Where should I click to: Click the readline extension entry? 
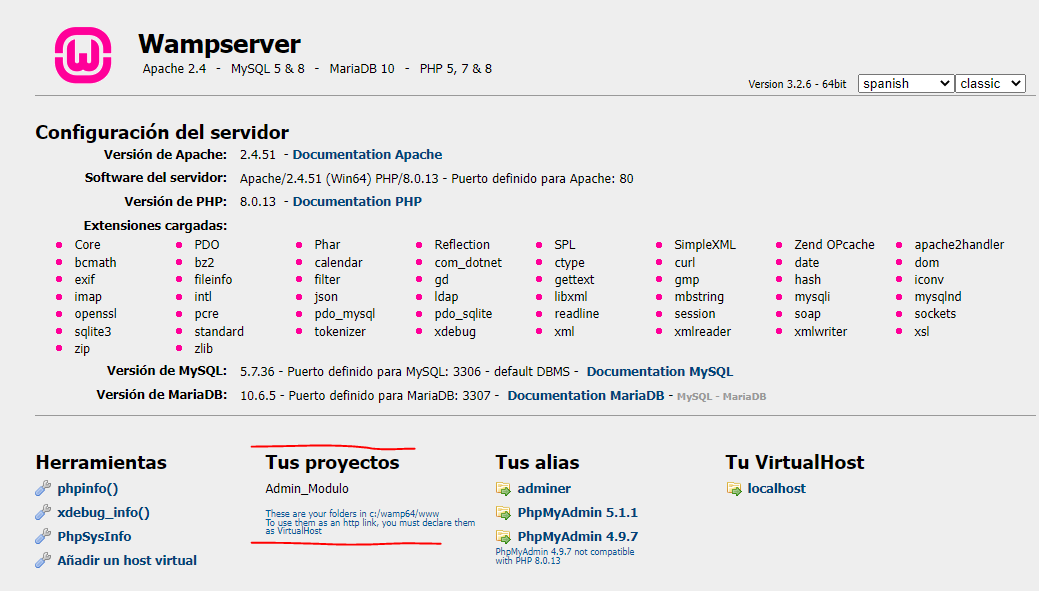pyautogui.click(x=576, y=313)
